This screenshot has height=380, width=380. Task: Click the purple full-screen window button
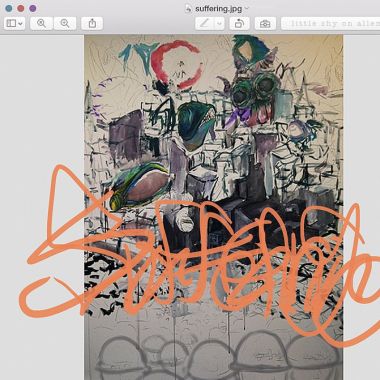click(x=33, y=8)
